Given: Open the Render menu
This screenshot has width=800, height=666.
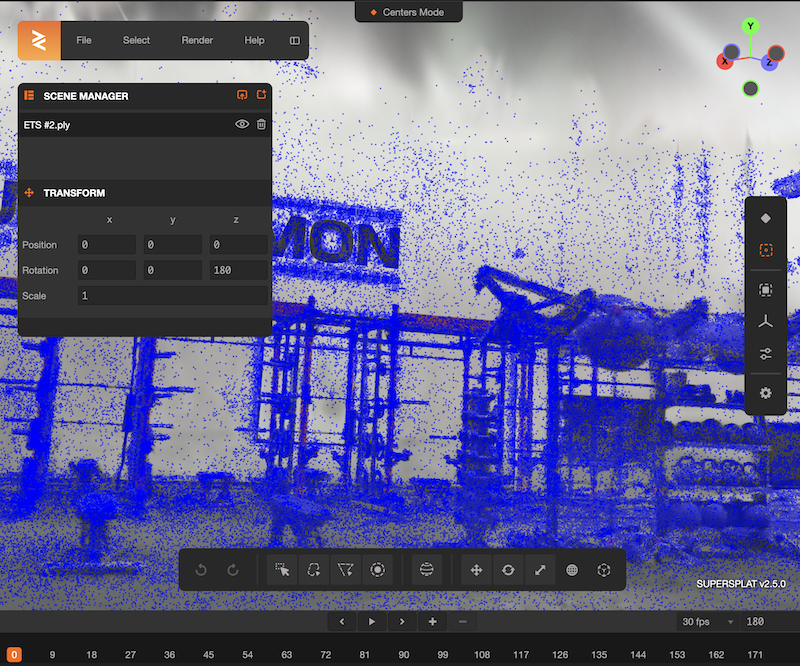Looking at the screenshot, I should click(197, 40).
